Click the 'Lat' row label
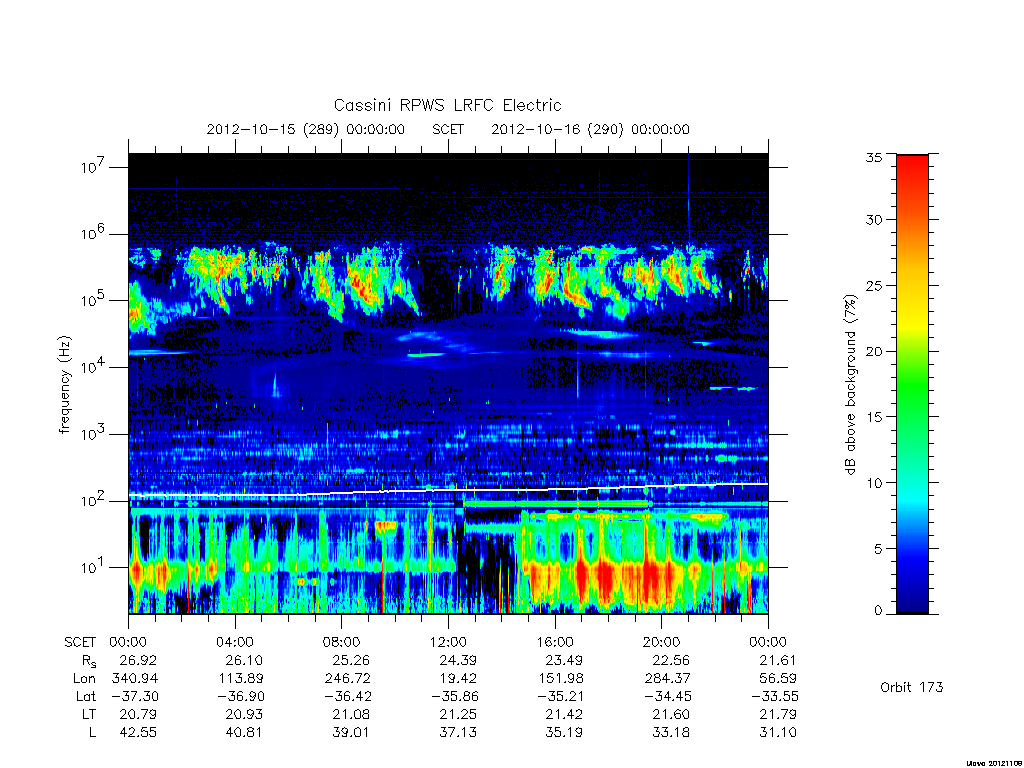The width and height of the screenshot is (1024, 768). (86, 696)
